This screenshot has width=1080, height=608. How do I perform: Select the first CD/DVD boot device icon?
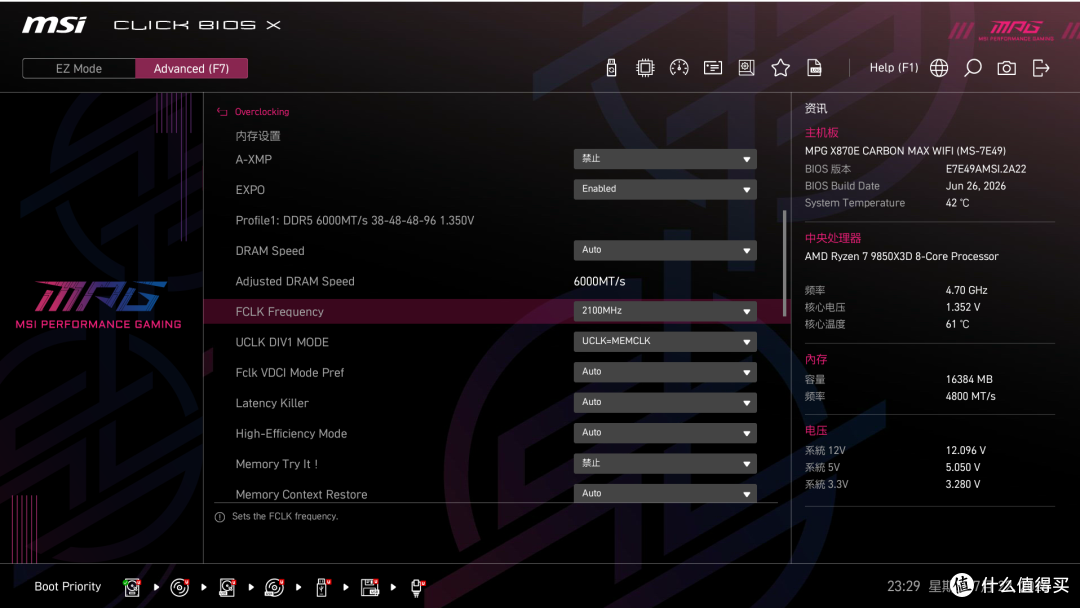[x=180, y=587]
